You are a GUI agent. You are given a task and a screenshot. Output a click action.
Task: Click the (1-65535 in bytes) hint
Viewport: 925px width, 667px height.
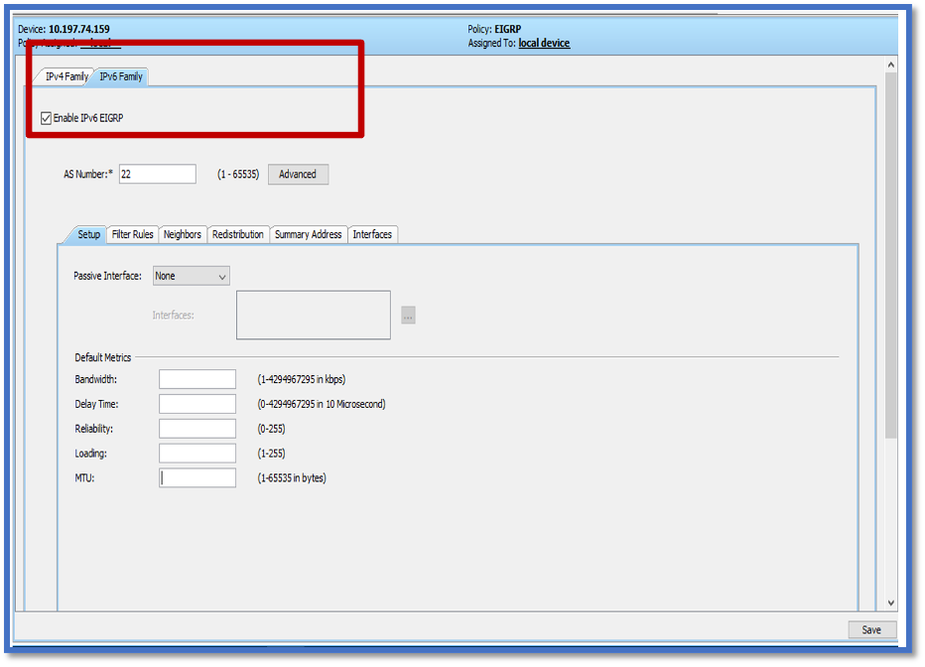[291, 478]
